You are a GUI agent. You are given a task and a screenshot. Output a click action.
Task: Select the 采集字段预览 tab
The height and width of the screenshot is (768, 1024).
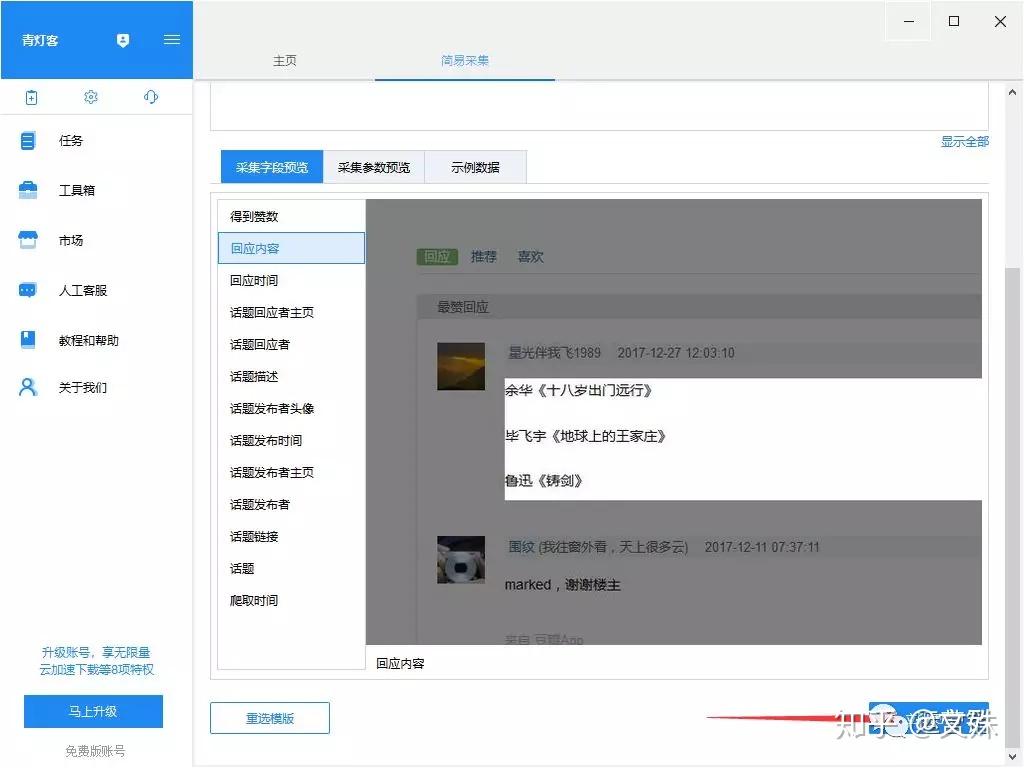click(272, 167)
